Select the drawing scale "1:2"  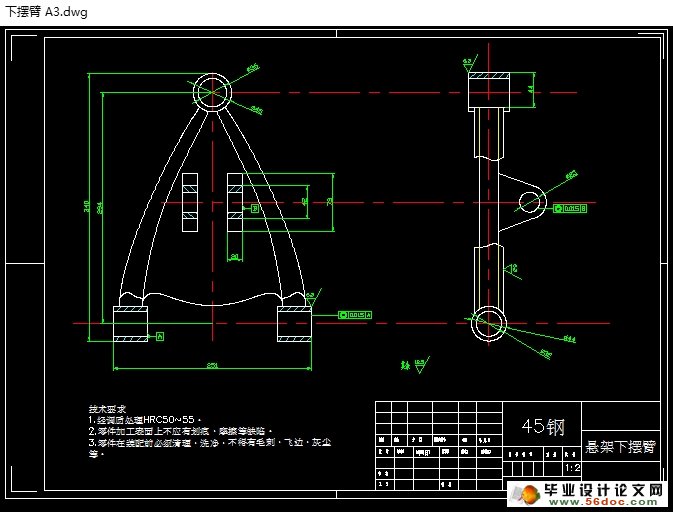(573, 468)
